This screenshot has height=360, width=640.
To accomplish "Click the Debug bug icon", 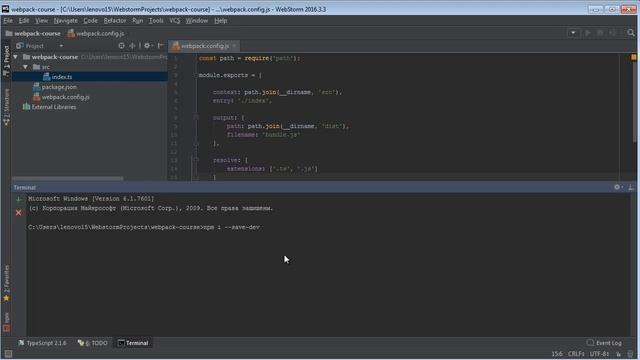I will (x=600, y=33).
